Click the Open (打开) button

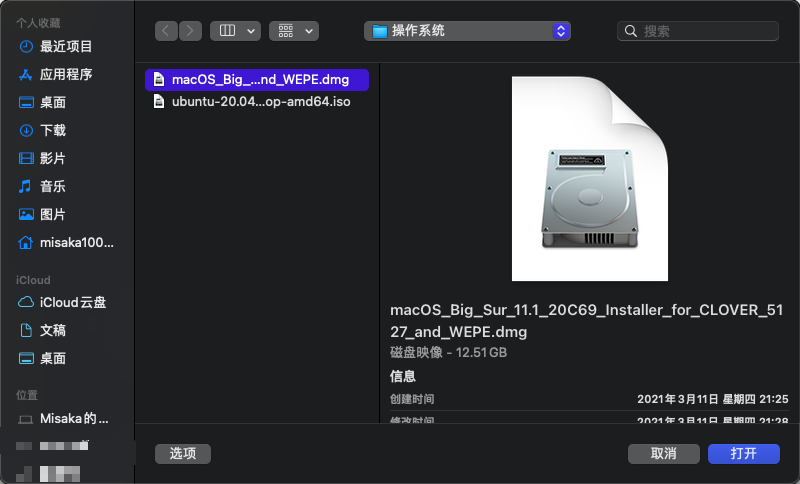click(x=743, y=453)
